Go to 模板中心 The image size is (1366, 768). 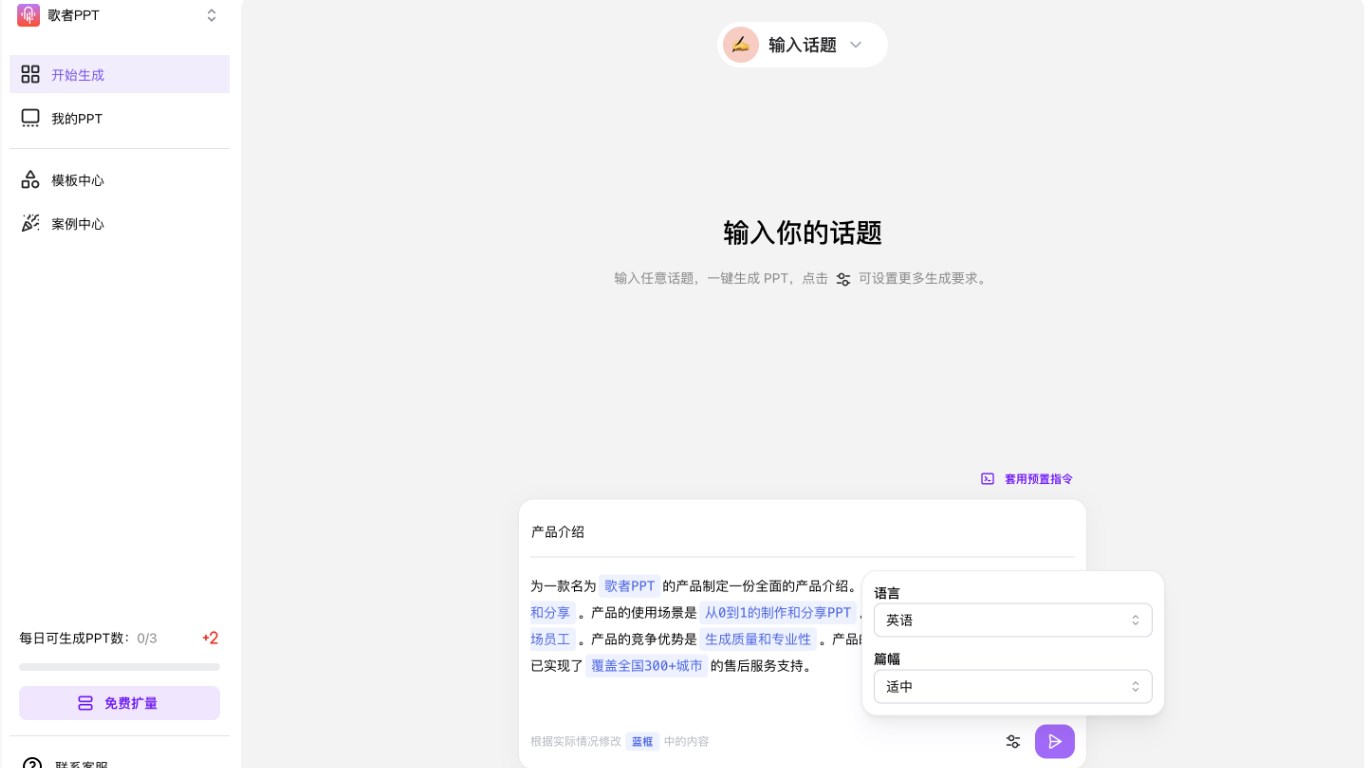(x=120, y=180)
